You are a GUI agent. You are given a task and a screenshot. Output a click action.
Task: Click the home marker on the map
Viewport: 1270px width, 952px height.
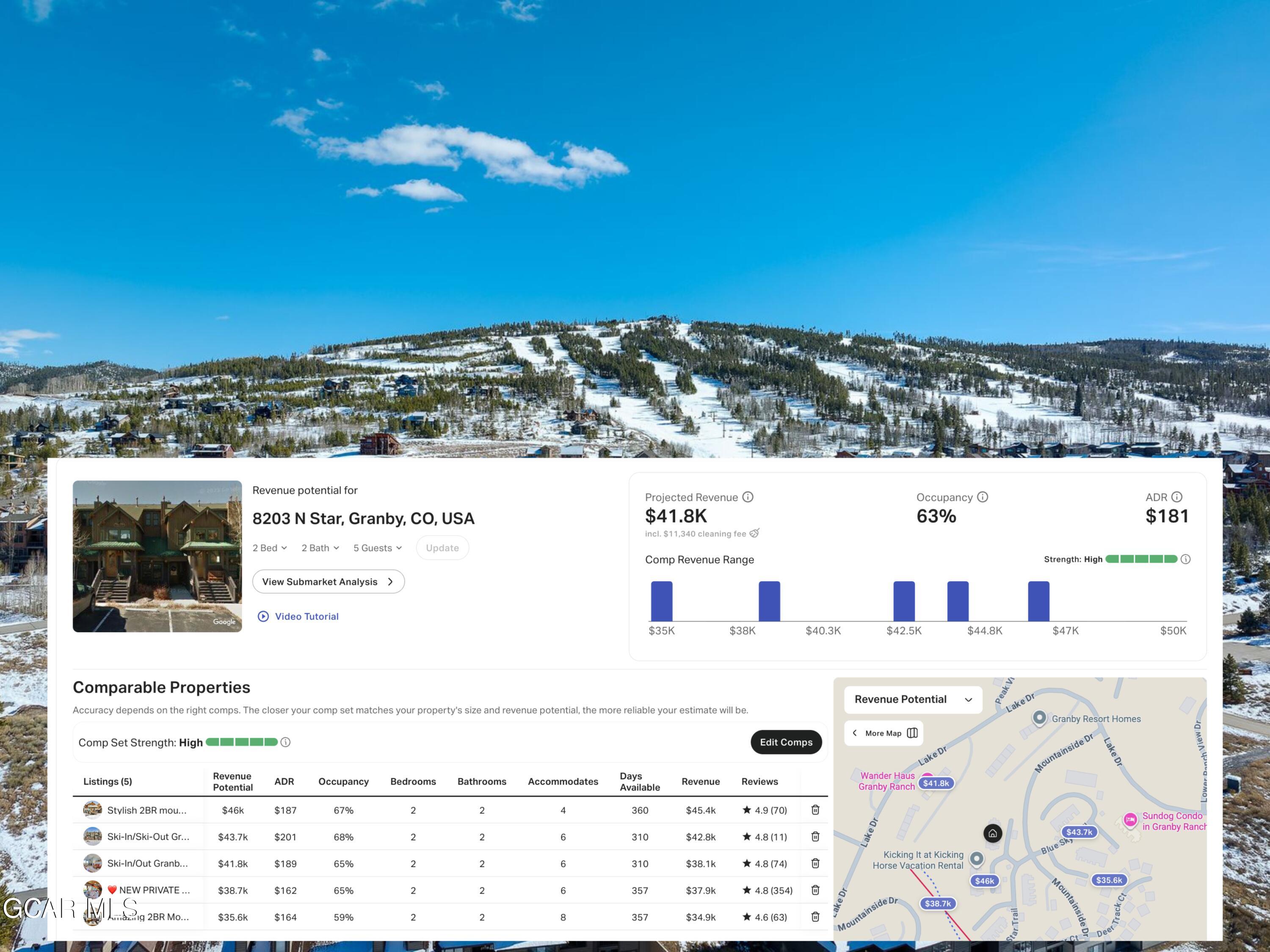[x=992, y=833]
